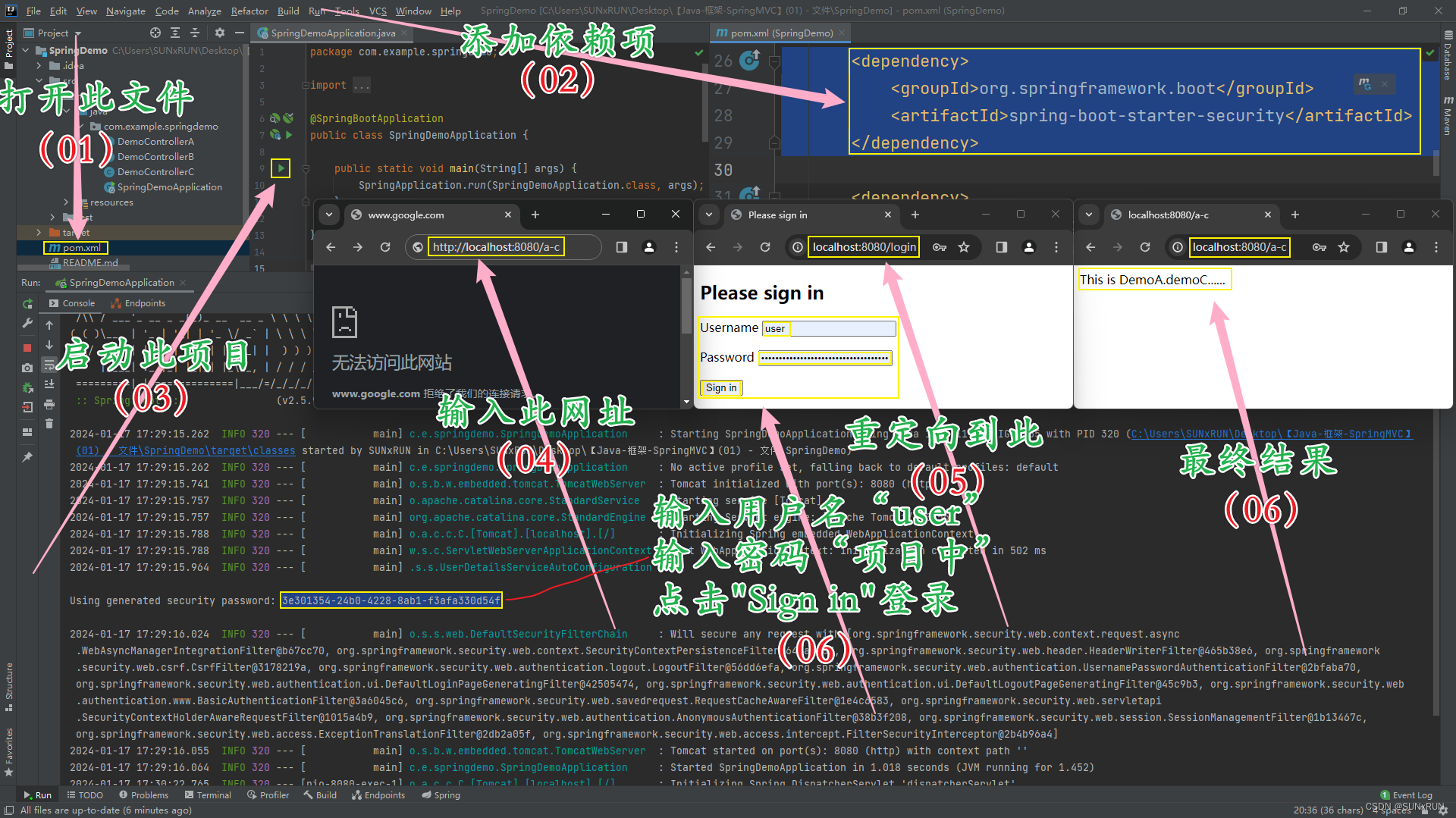This screenshot has height=818, width=1456.
Task: Bookmark the Please sign in page with the star
Action: coord(964,247)
